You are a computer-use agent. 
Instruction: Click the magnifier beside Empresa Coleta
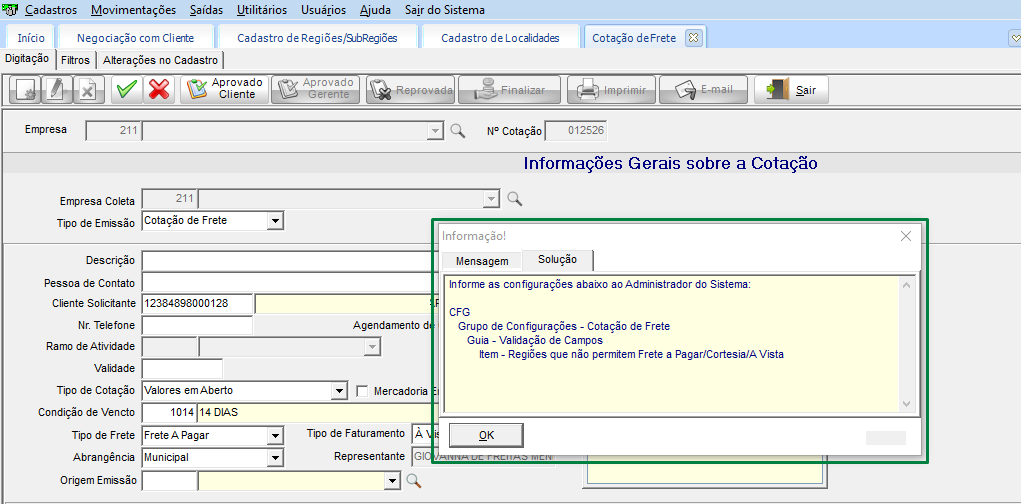[515, 199]
